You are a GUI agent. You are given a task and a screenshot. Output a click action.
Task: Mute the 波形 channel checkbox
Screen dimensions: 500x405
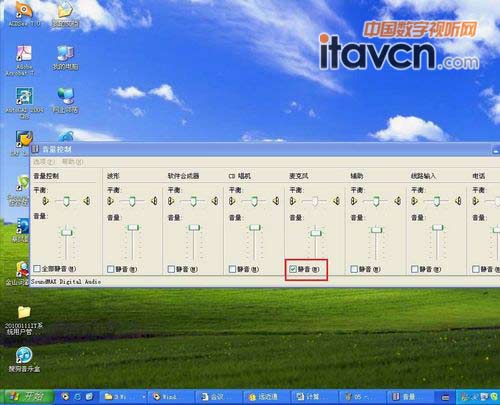coord(111,269)
